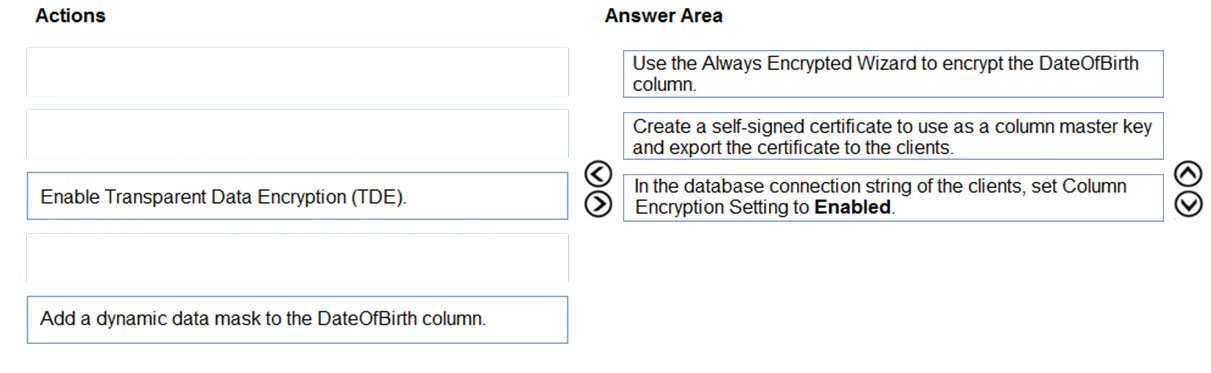This screenshot has width=1211, height=373.
Task: Select the Column Encryption Setting answer step
Action: point(893,197)
